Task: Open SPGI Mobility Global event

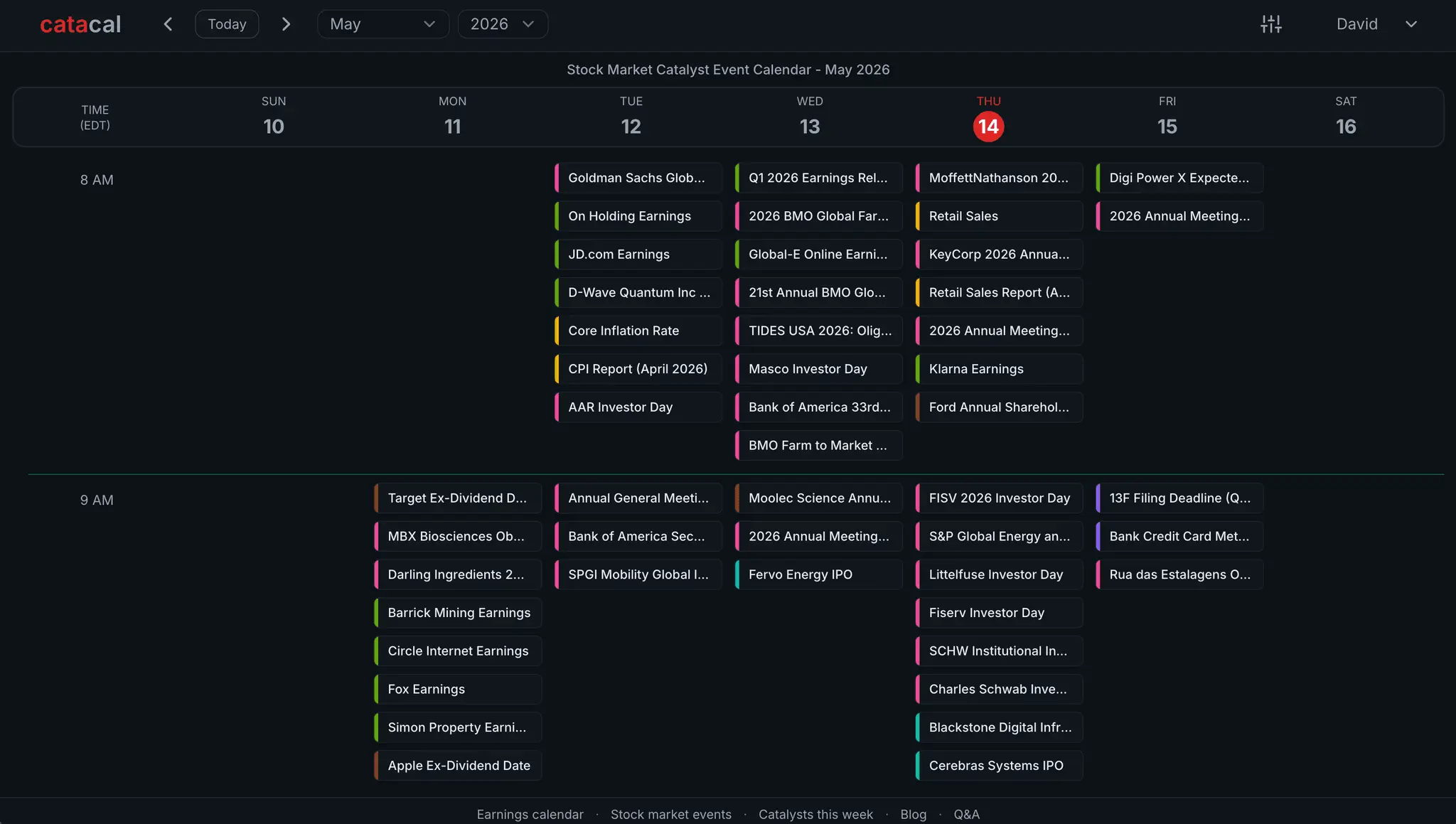Action: (x=638, y=574)
